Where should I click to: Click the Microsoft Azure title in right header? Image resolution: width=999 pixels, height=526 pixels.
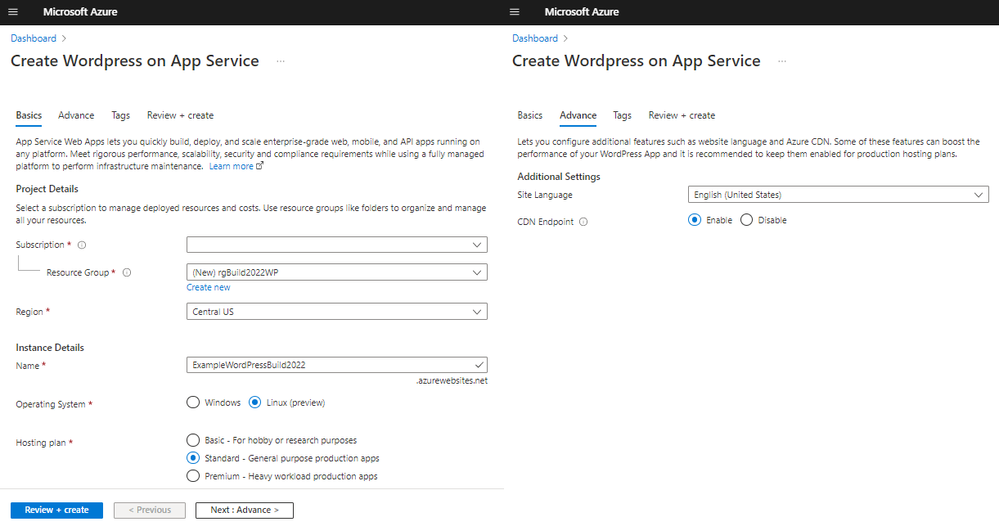582,11
